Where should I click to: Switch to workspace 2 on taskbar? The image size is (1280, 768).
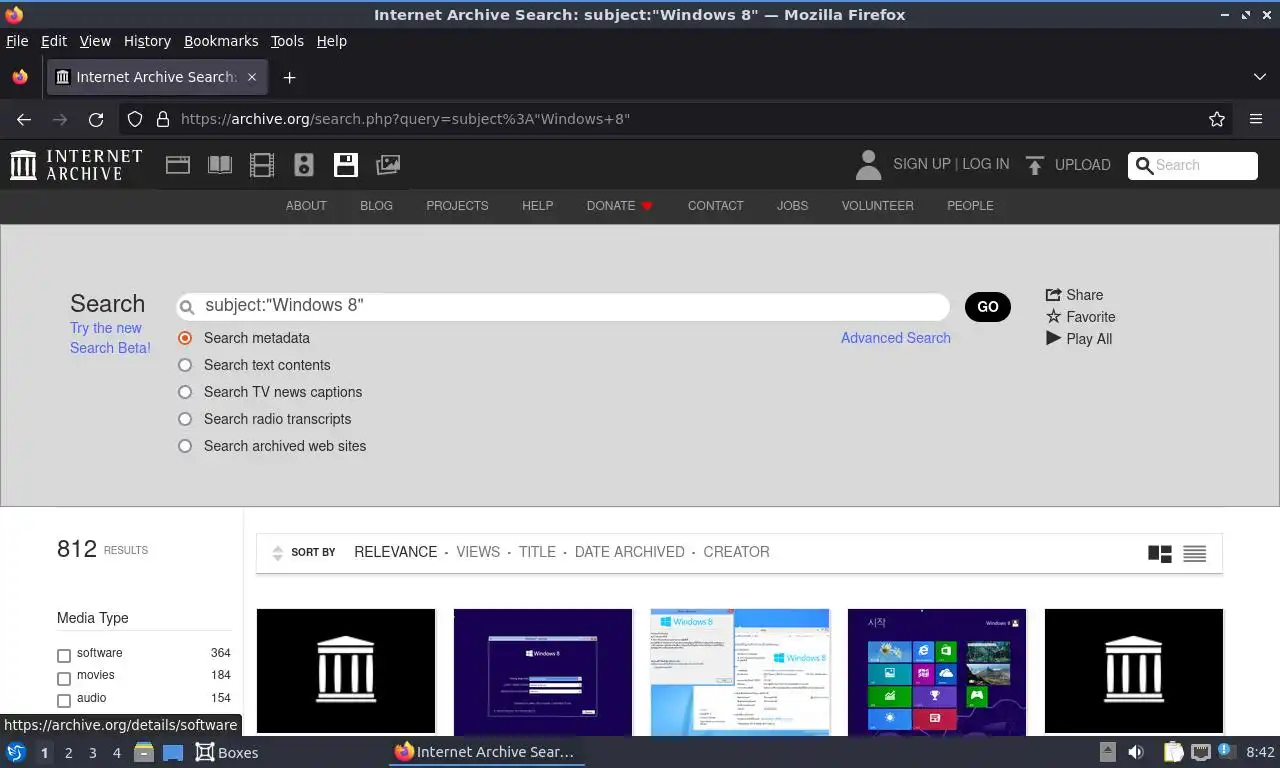[x=69, y=752]
